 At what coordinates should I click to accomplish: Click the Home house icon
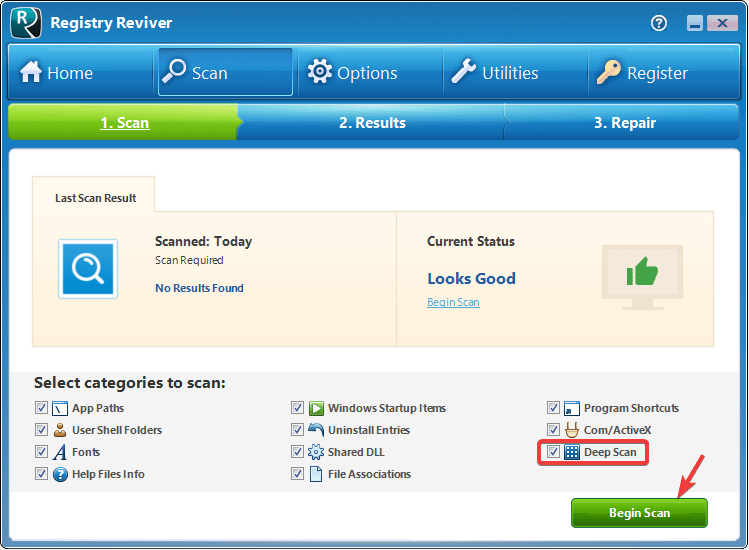pyautogui.click(x=31, y=72)
